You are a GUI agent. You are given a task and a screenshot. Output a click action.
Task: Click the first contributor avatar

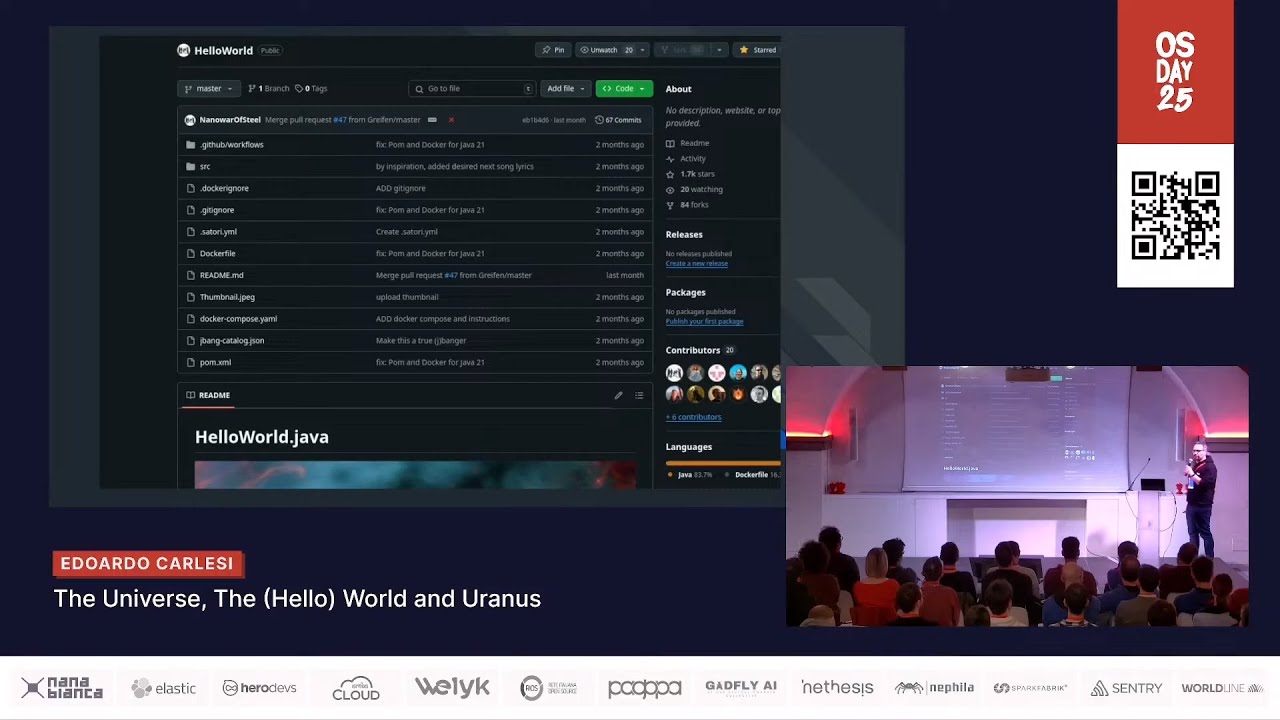pyautogui.click(x=674, y=373)
